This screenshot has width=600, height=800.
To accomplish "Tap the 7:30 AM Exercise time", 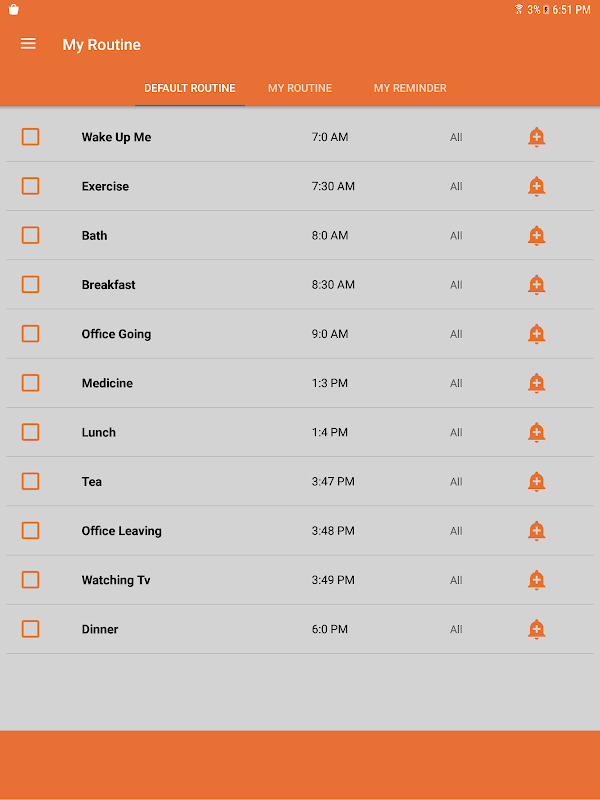I will click(x=333, y=186).
